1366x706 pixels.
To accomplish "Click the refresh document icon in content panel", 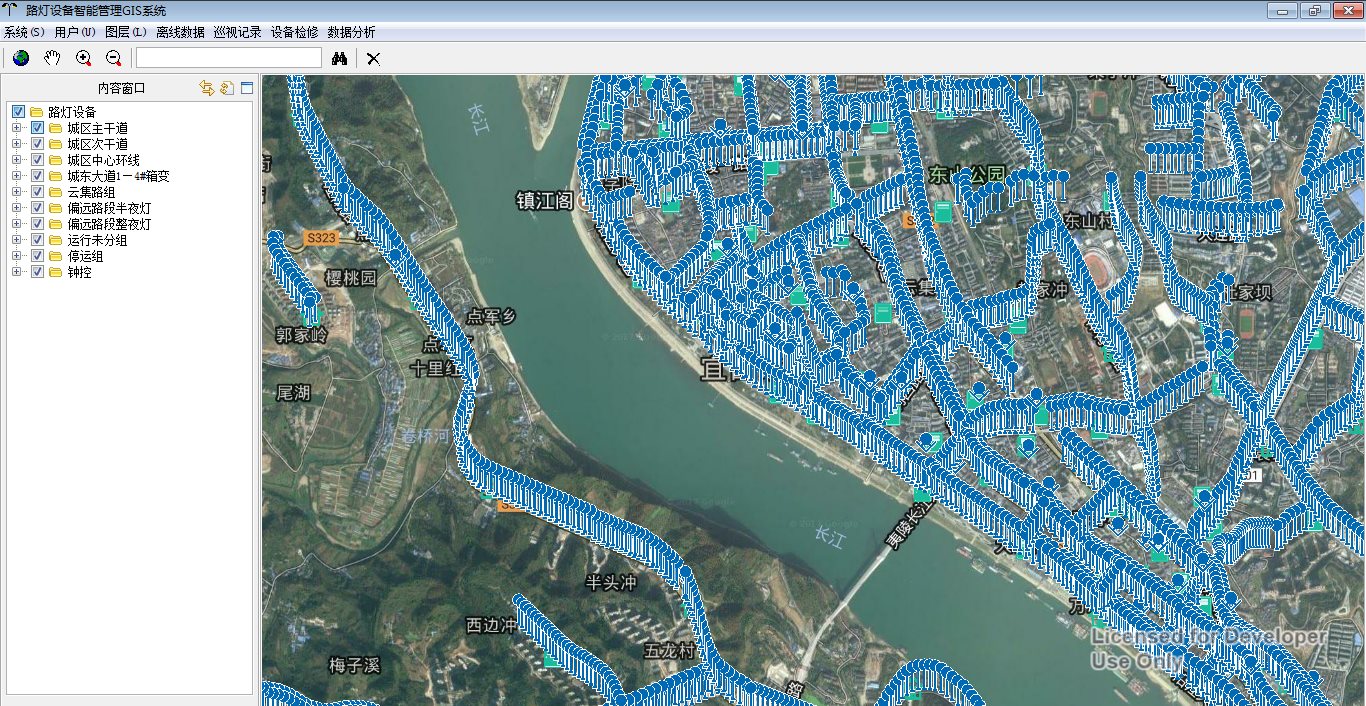I will [227, 88].
